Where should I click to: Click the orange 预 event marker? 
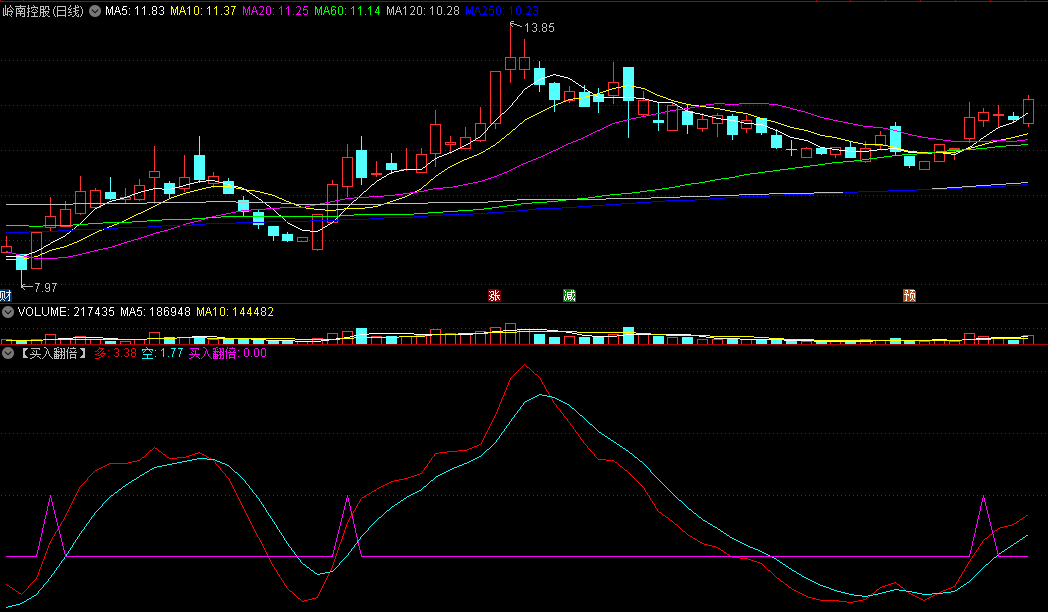(x=910, y=295)
